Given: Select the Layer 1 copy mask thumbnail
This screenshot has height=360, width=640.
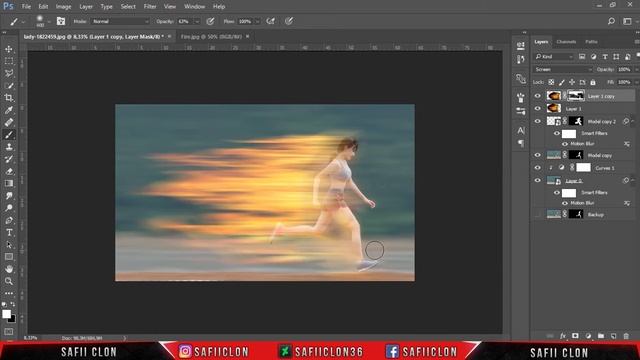Looking at the screenshot, I should click(576, 96).
